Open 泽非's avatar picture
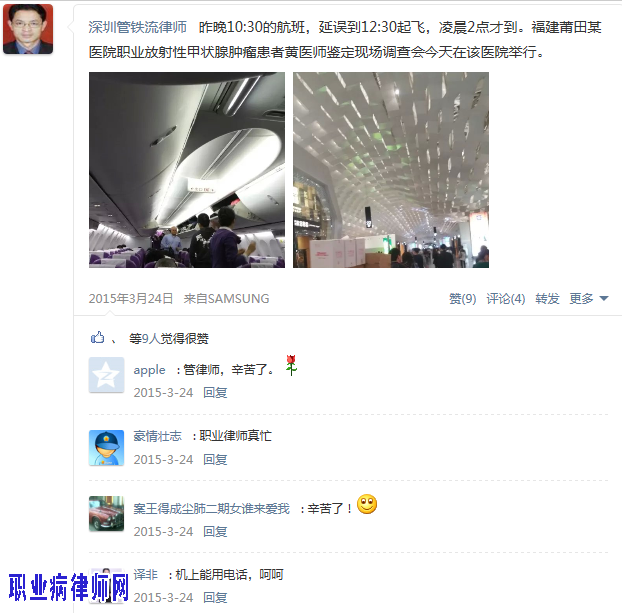Screen dimensions: 622x613 pyautogui.click(x=106, y=586)
